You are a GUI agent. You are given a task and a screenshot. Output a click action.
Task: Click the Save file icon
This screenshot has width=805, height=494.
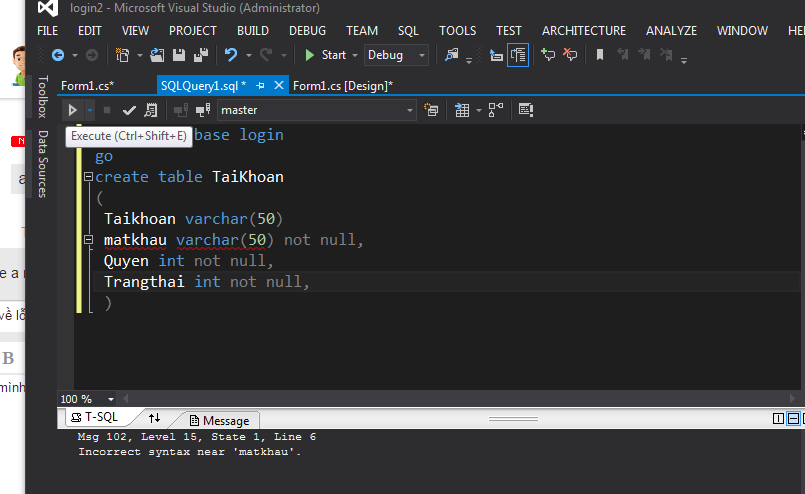(x=179, y=55)
